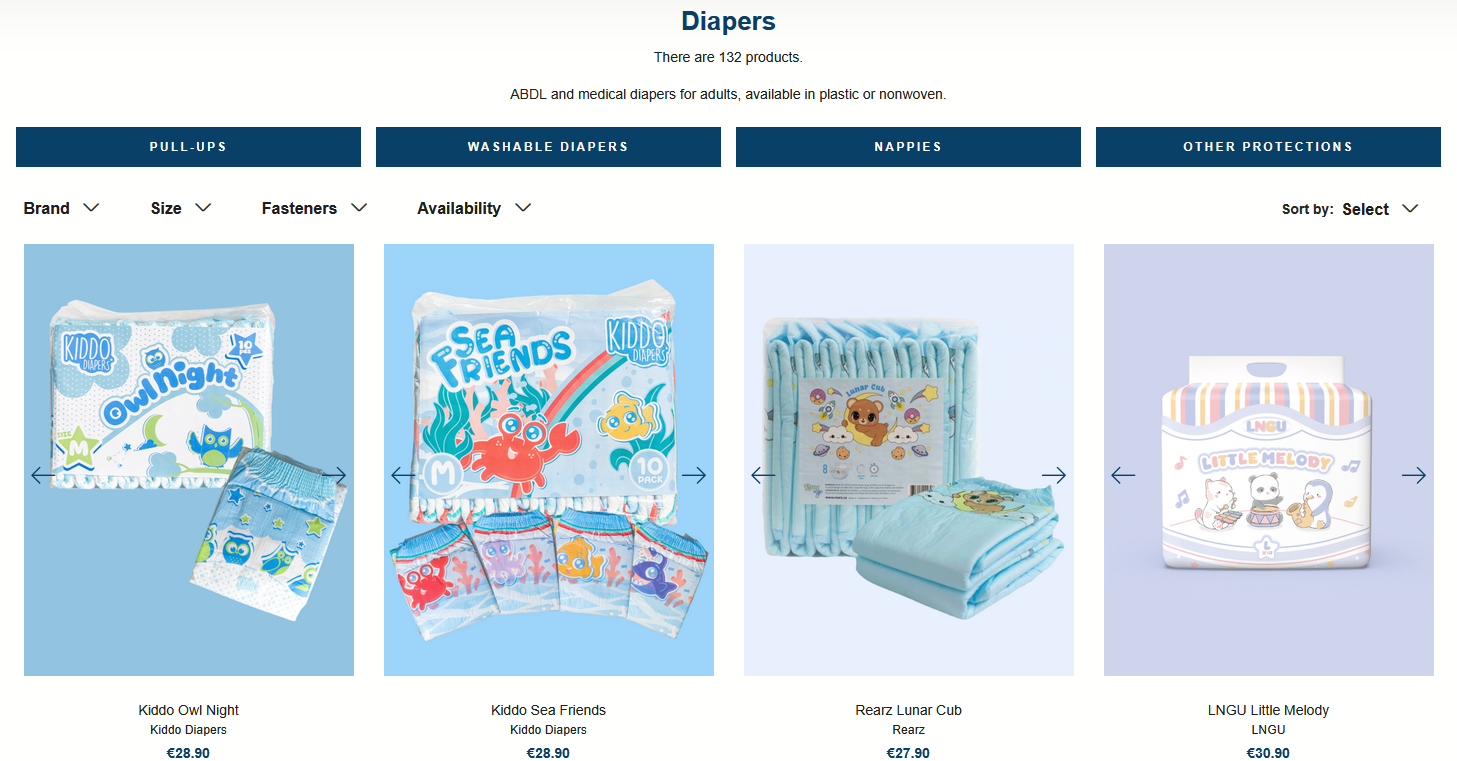This screenshot has width=1457, height=761.
Task: Click right arrow on Rearz Lunar Cub
Action: (1054, 476)
